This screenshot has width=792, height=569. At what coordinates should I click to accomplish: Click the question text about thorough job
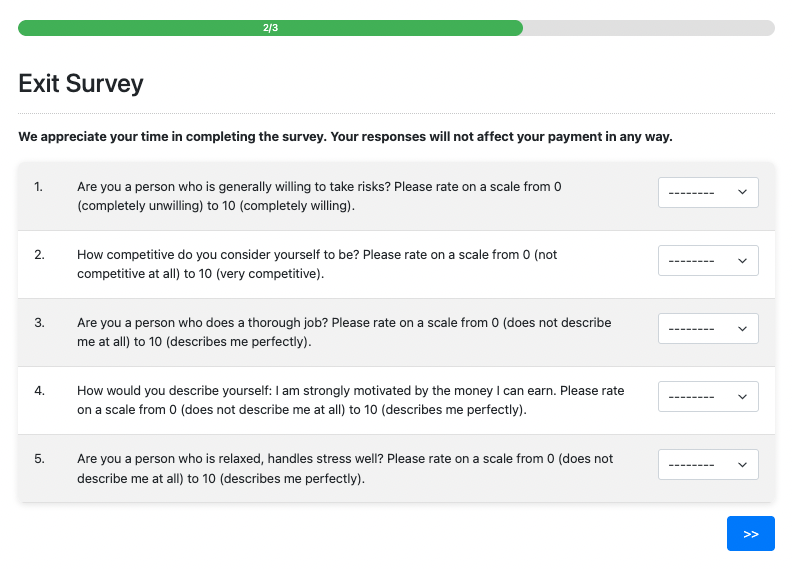point(344,332)
